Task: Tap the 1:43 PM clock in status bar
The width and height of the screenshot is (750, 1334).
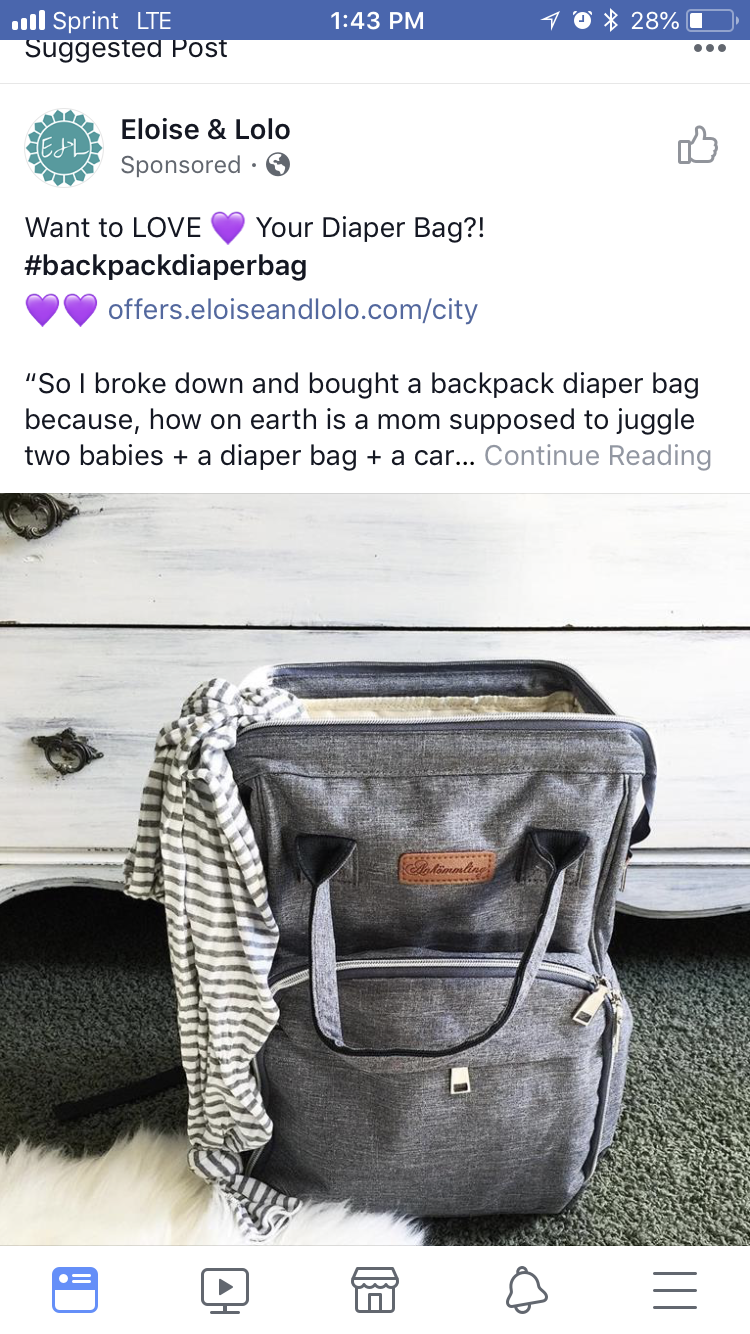Action: click(376, 20)
